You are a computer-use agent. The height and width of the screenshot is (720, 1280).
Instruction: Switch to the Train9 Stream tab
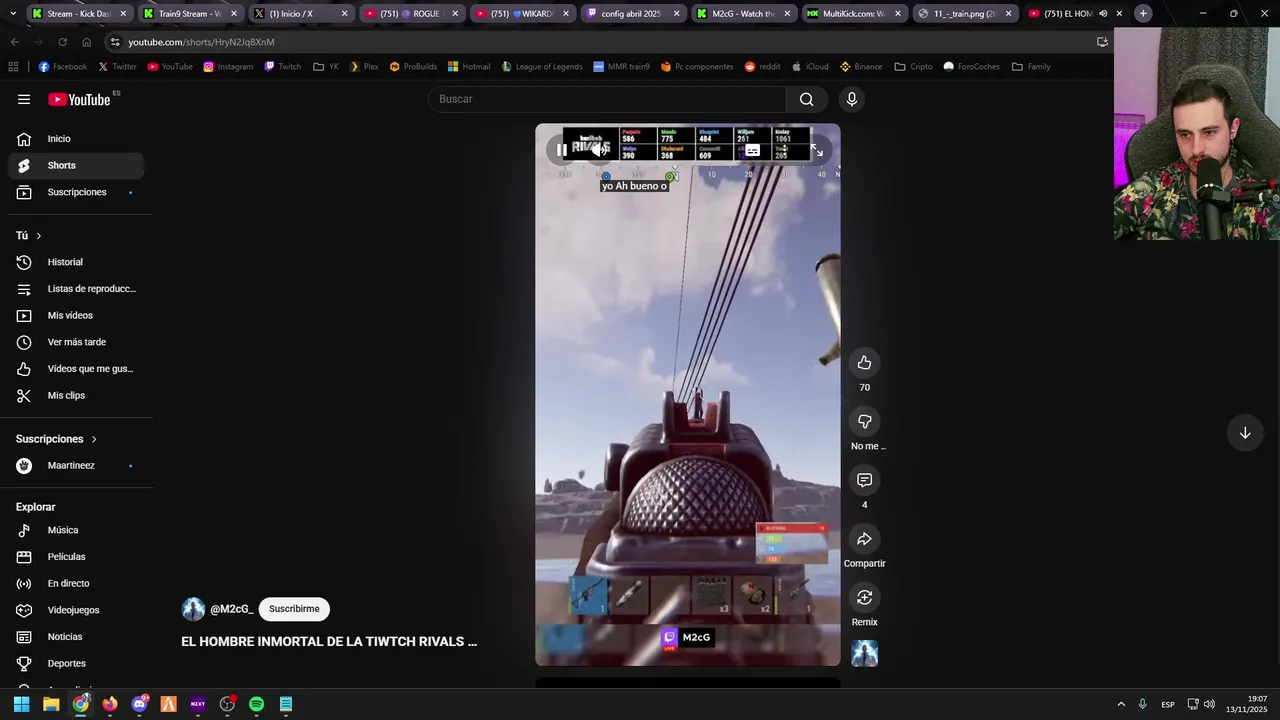click(191, 14)
